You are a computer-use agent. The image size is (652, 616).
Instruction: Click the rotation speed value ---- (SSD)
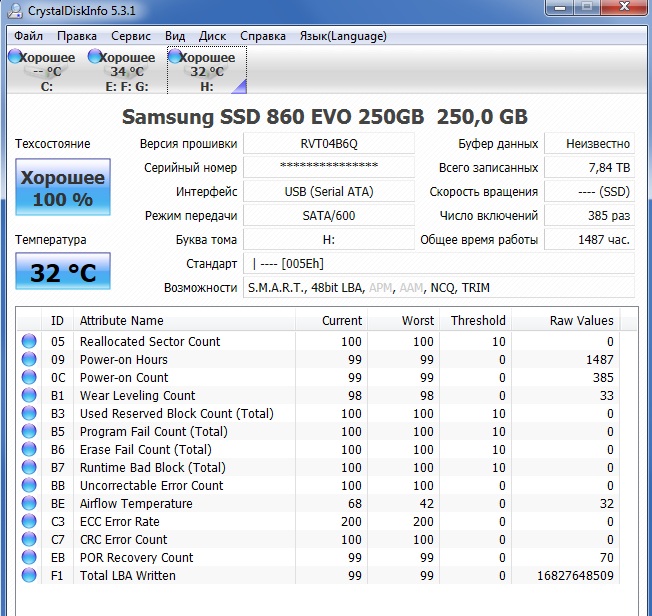pyautogui.click(x=589, y=192)
